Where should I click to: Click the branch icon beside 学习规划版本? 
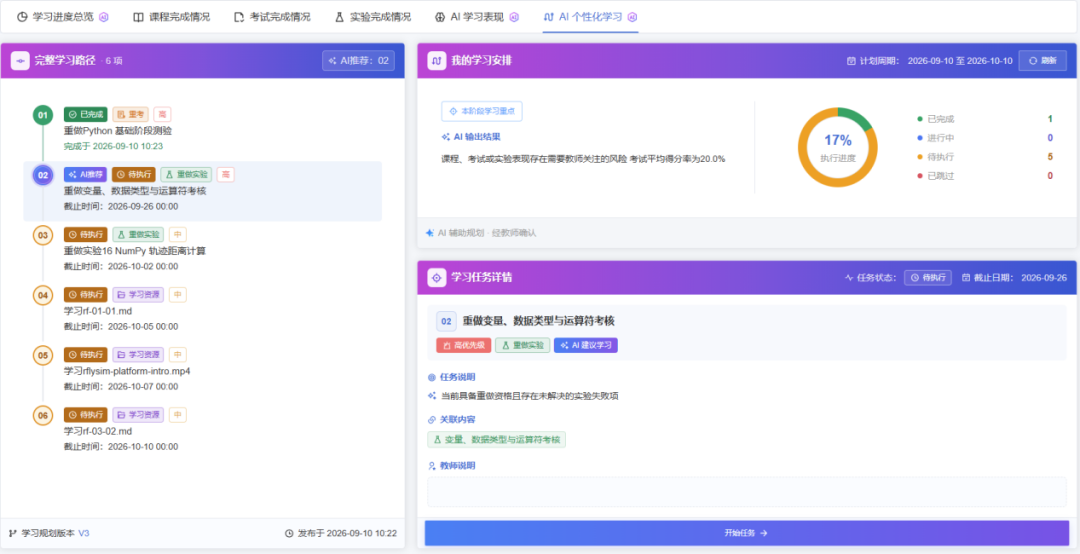click(x=13, y=533)
